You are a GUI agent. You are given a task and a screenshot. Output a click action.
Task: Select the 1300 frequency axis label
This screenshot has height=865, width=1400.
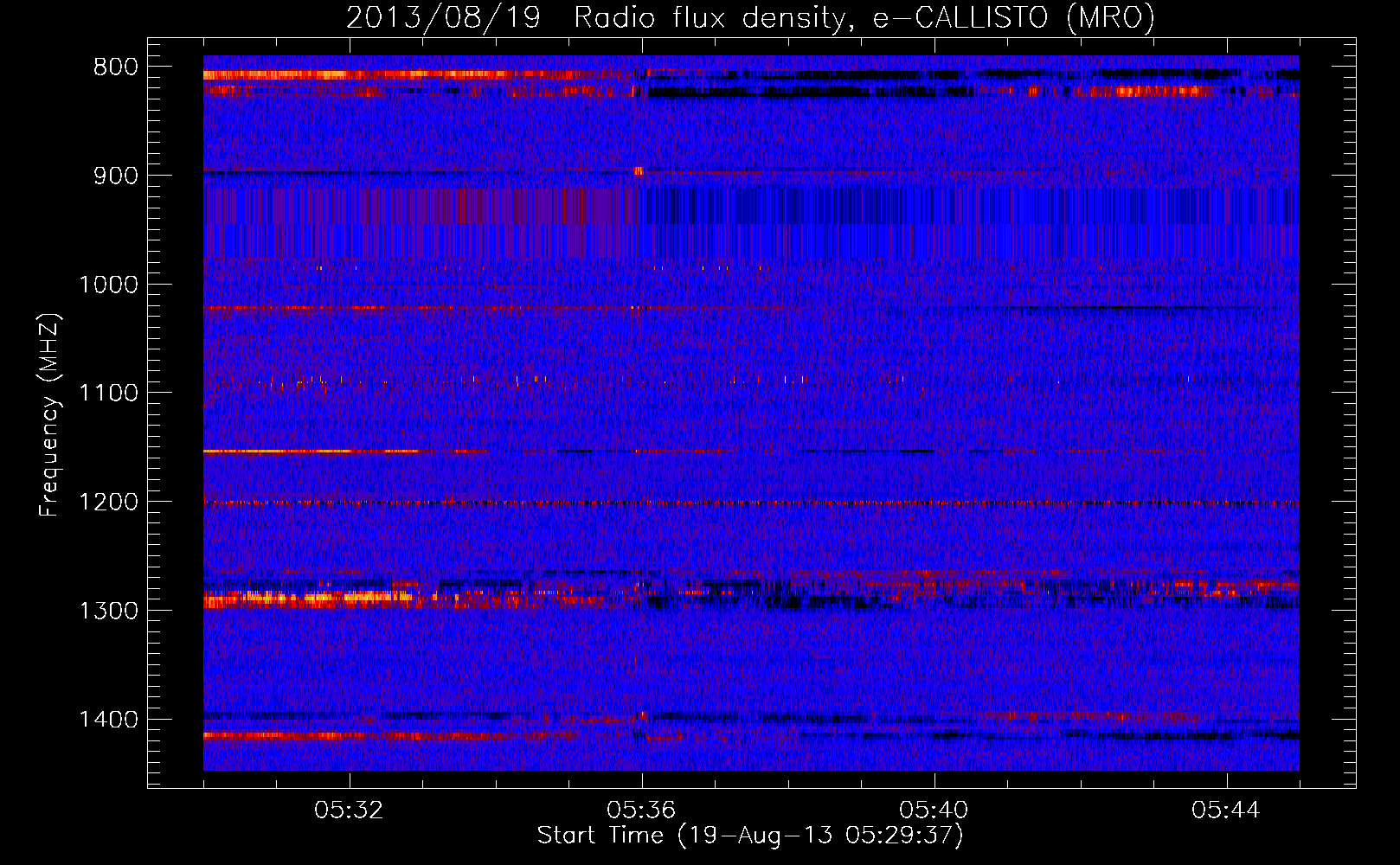(108, 611)
